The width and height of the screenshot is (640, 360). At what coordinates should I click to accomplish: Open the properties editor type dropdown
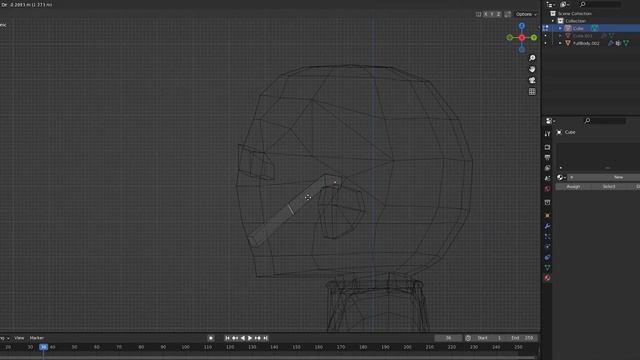[551, 121]
